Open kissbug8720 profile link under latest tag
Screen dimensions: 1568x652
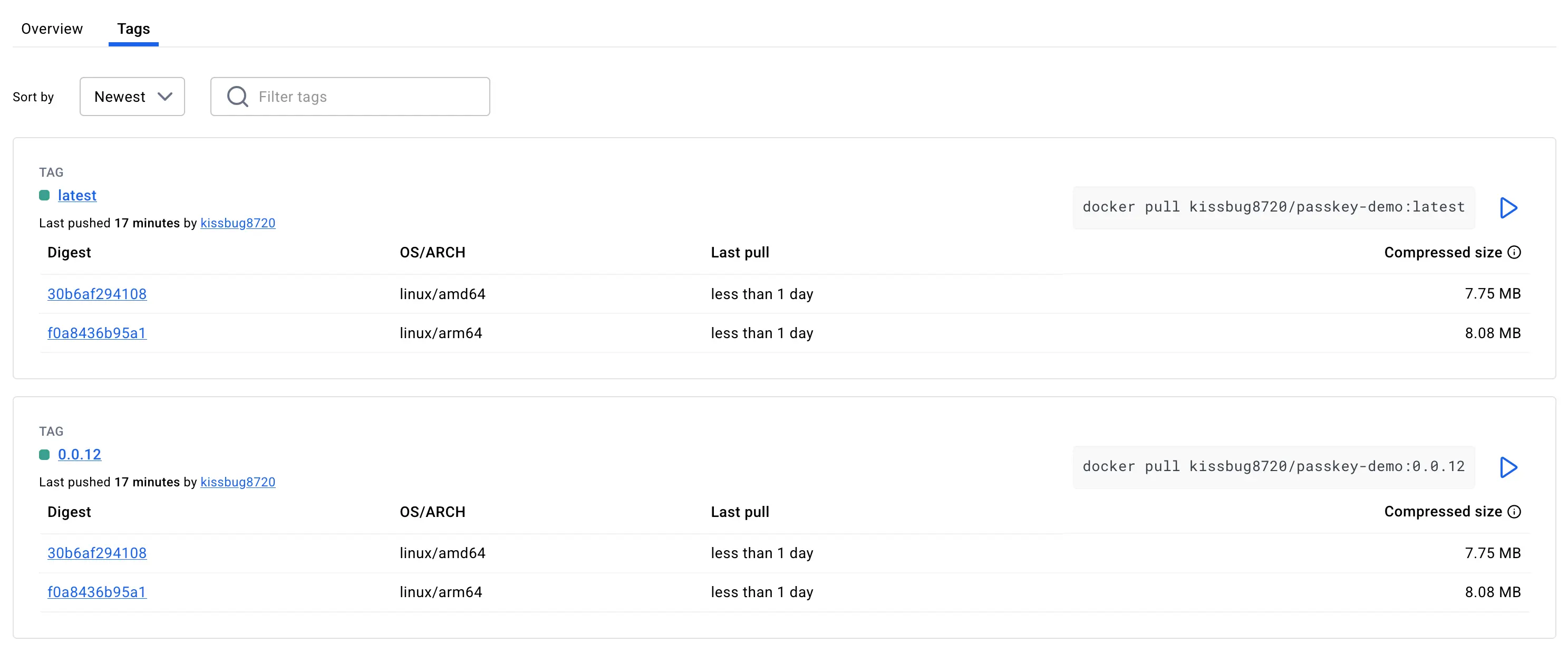click(x=237, y=223)
